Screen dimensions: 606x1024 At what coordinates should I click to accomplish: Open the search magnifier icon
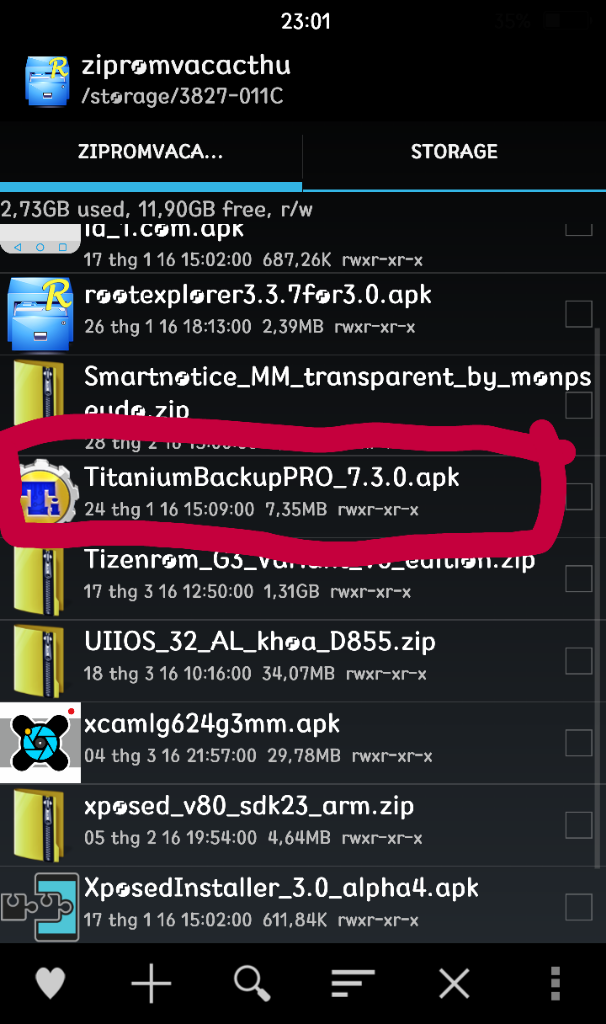click(x=252, y=983)
